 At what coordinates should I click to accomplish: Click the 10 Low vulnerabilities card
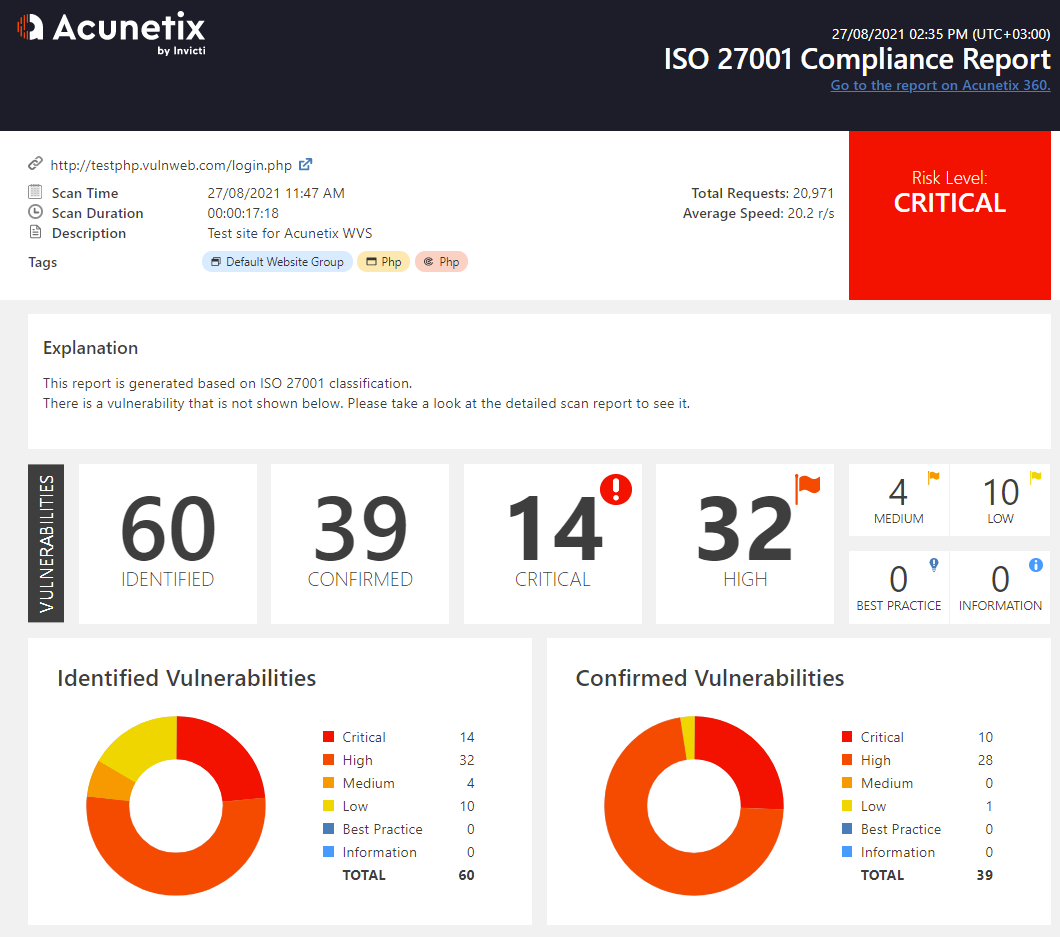(x=1000, y=500)
